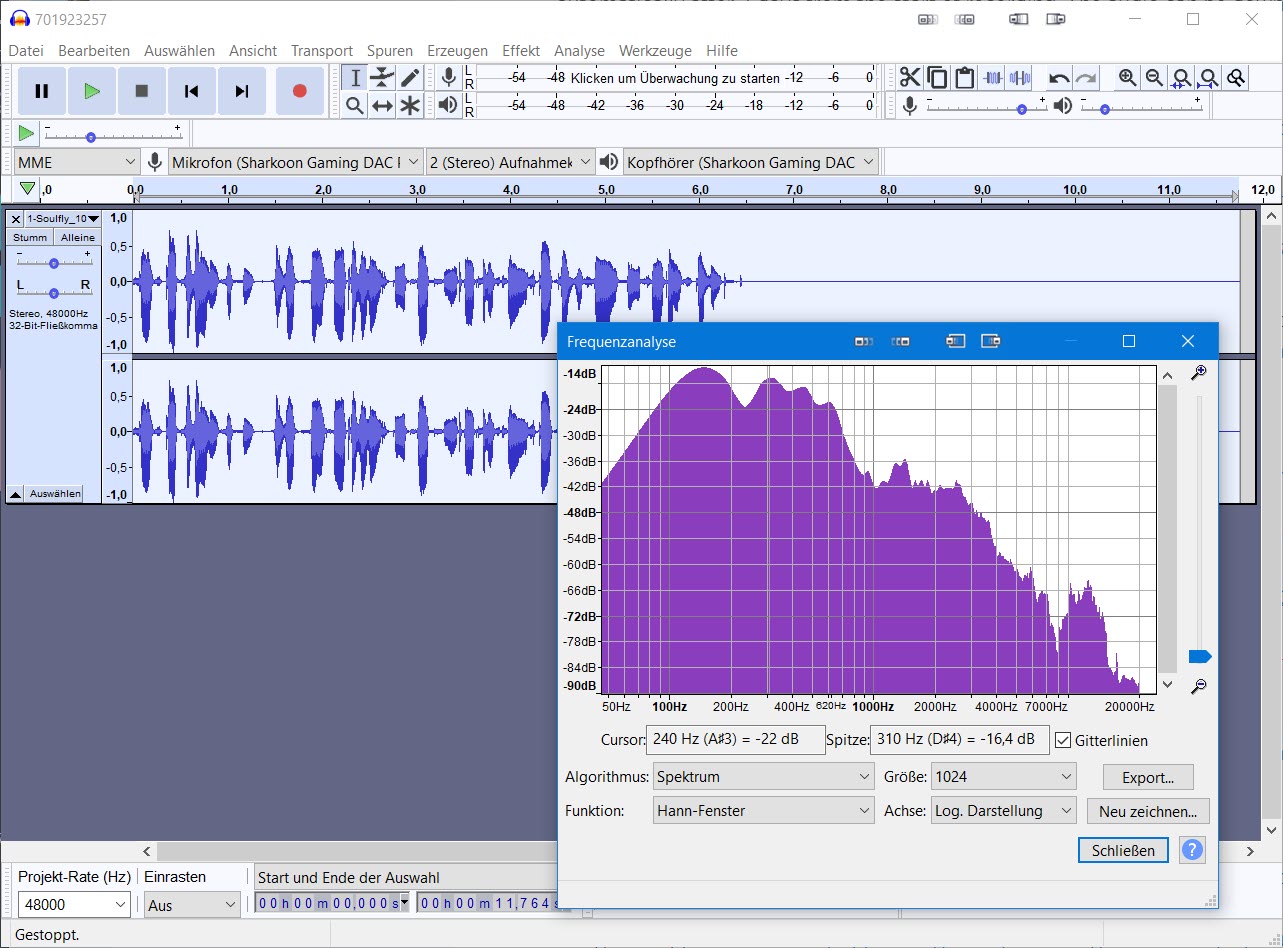The height and width of the screenshot is (948, 1283).
Task: Open the Achse Log. Darstellung dropdown
Action: point(1004,810)
